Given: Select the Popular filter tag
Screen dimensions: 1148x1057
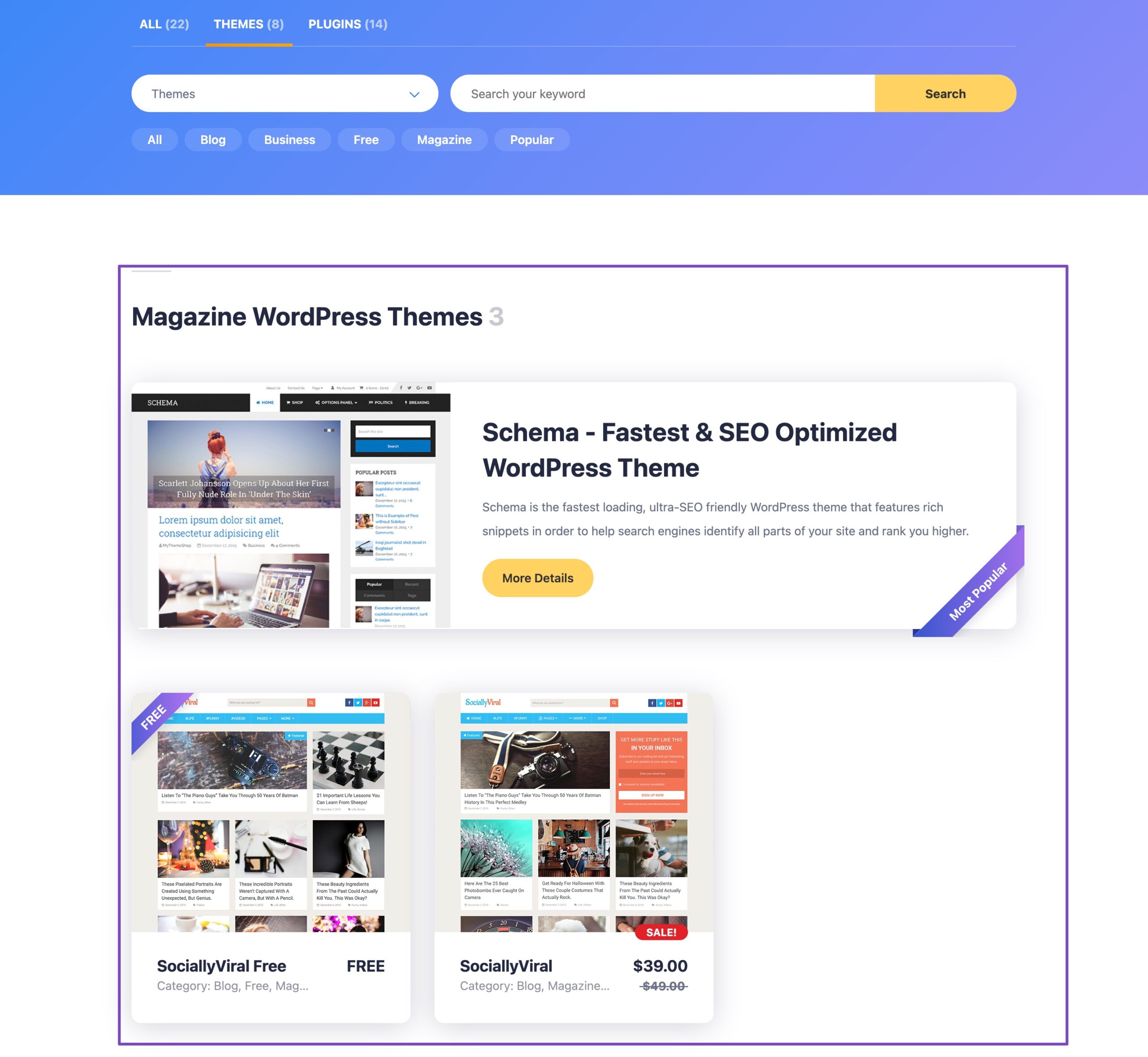Looking at the screenshot, I should [532, 139].
